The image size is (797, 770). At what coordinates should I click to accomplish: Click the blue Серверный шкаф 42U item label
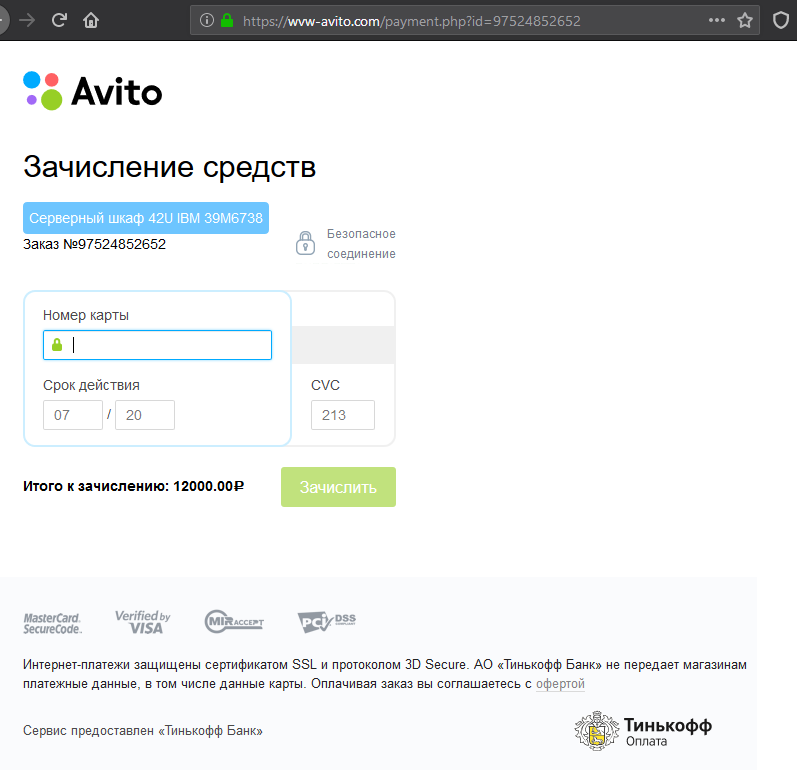coord(146,218)
